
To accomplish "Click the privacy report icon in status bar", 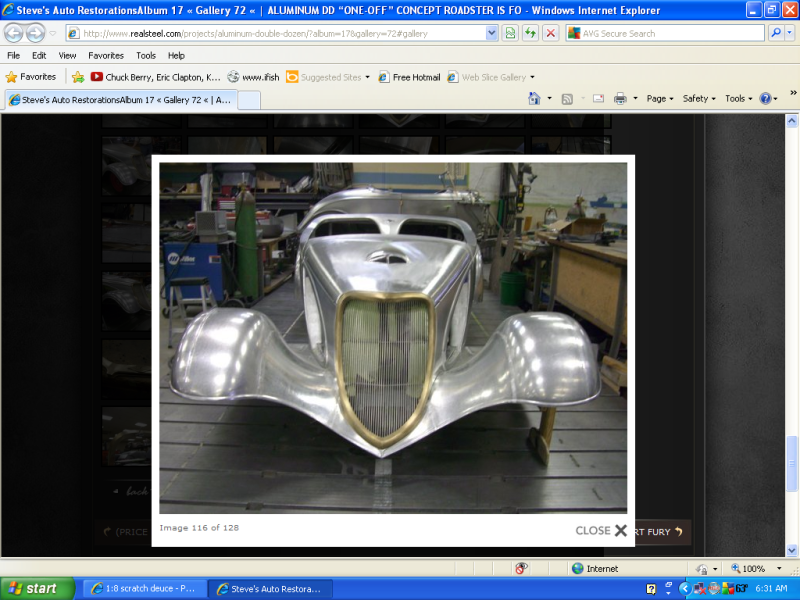I will pyautogui.click(x=521, y=568).
